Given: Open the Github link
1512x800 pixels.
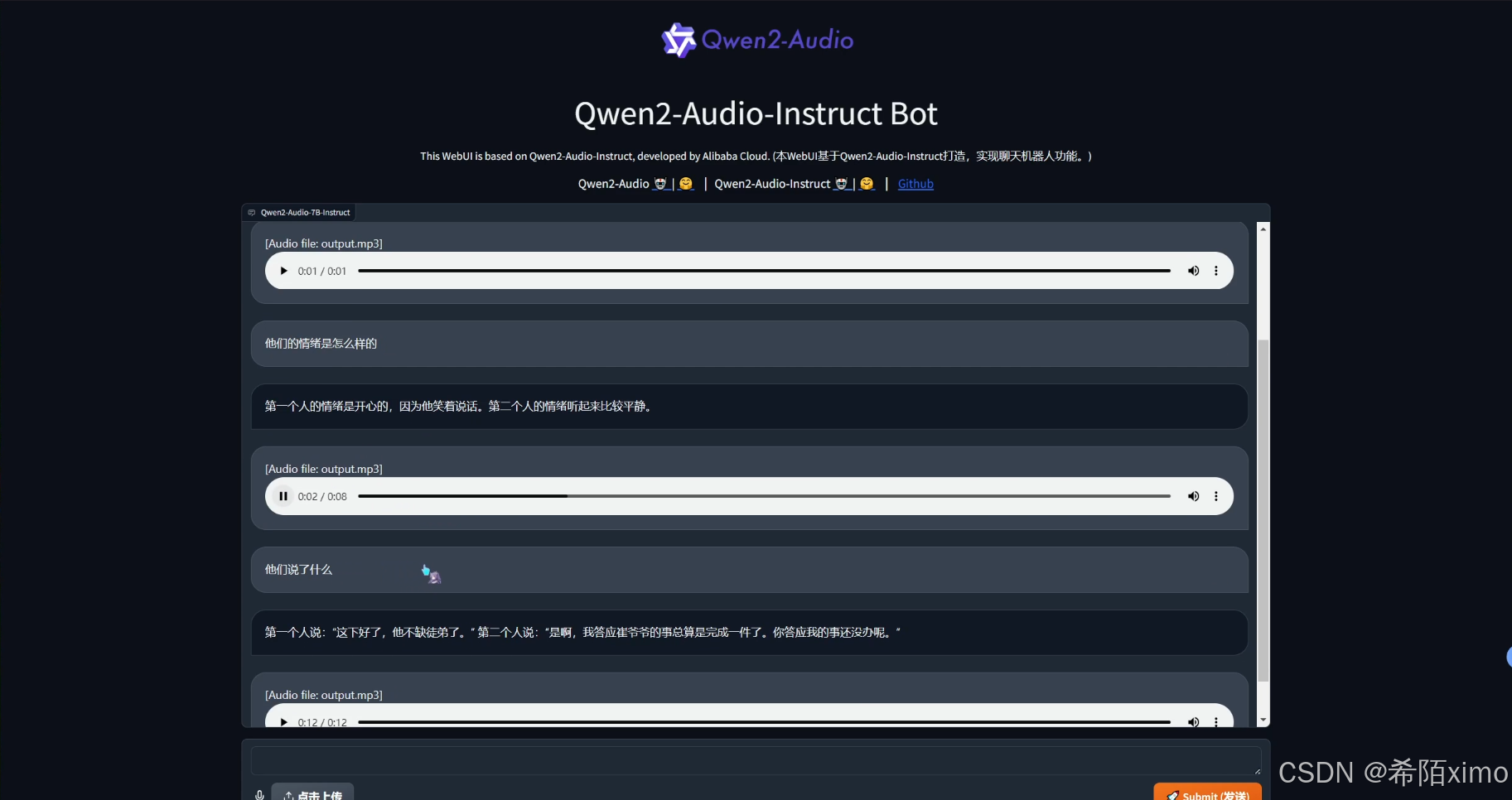Looking at the screenshot, I should pos(915,184).
